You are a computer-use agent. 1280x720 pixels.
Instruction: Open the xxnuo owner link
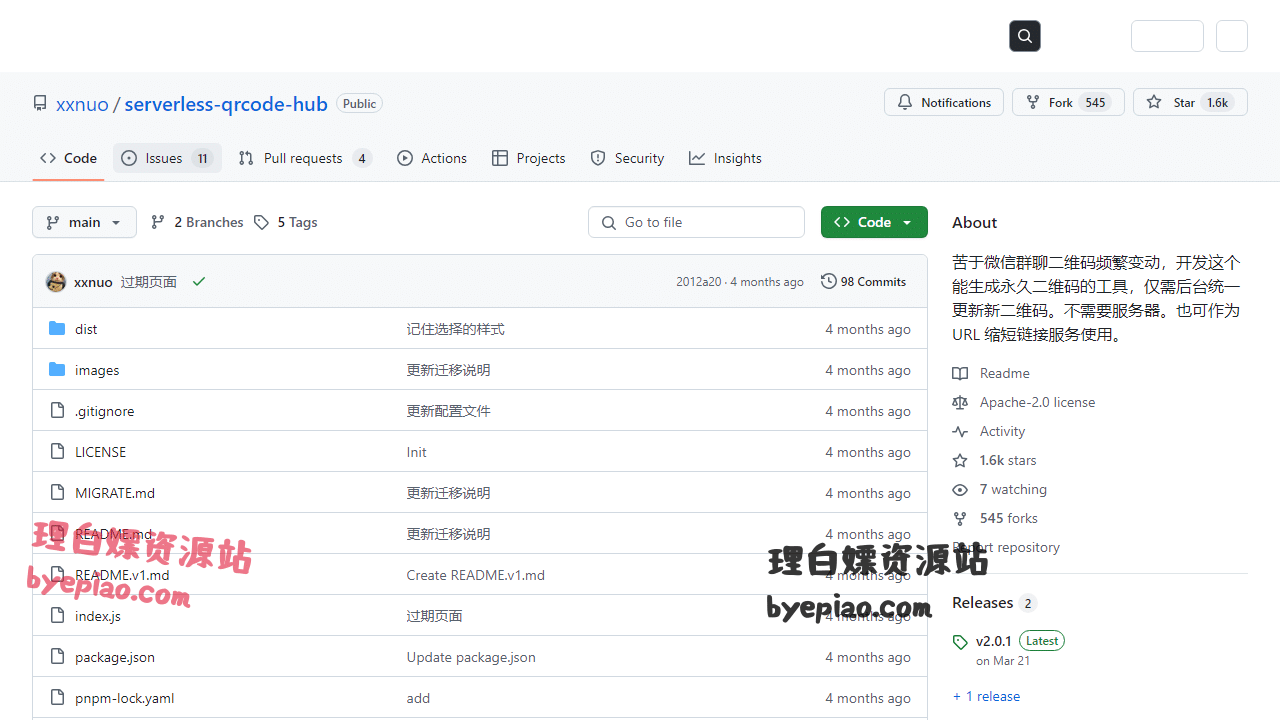click(x=82, y=104)
